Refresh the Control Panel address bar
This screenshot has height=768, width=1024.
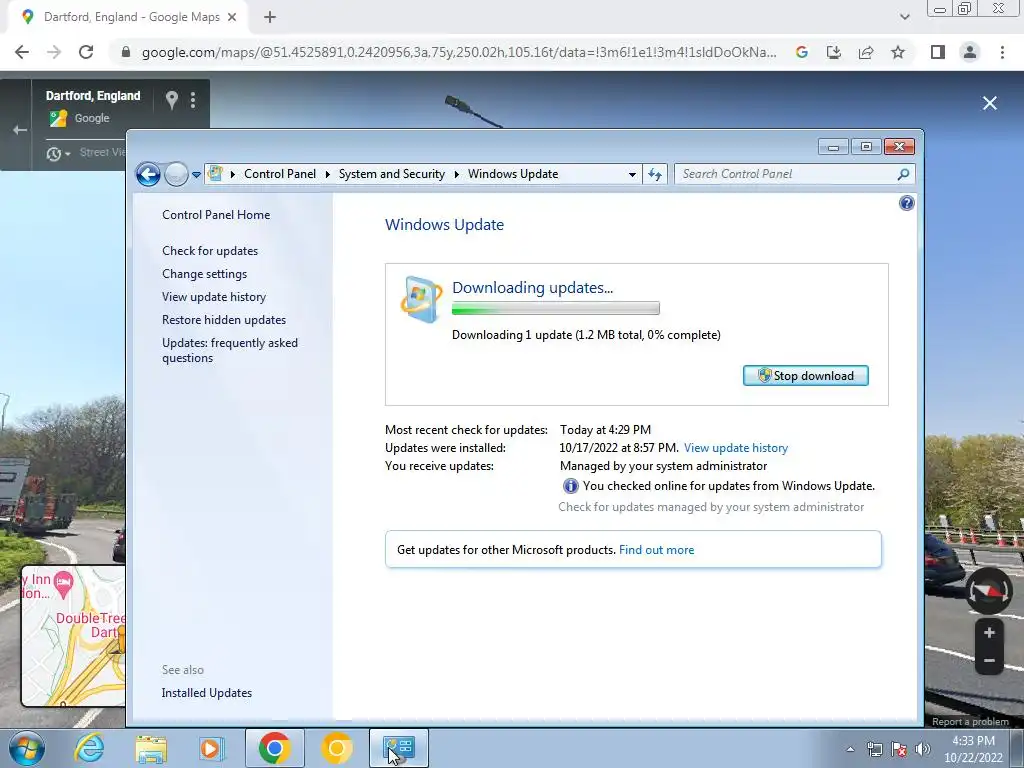click(654, 174)
